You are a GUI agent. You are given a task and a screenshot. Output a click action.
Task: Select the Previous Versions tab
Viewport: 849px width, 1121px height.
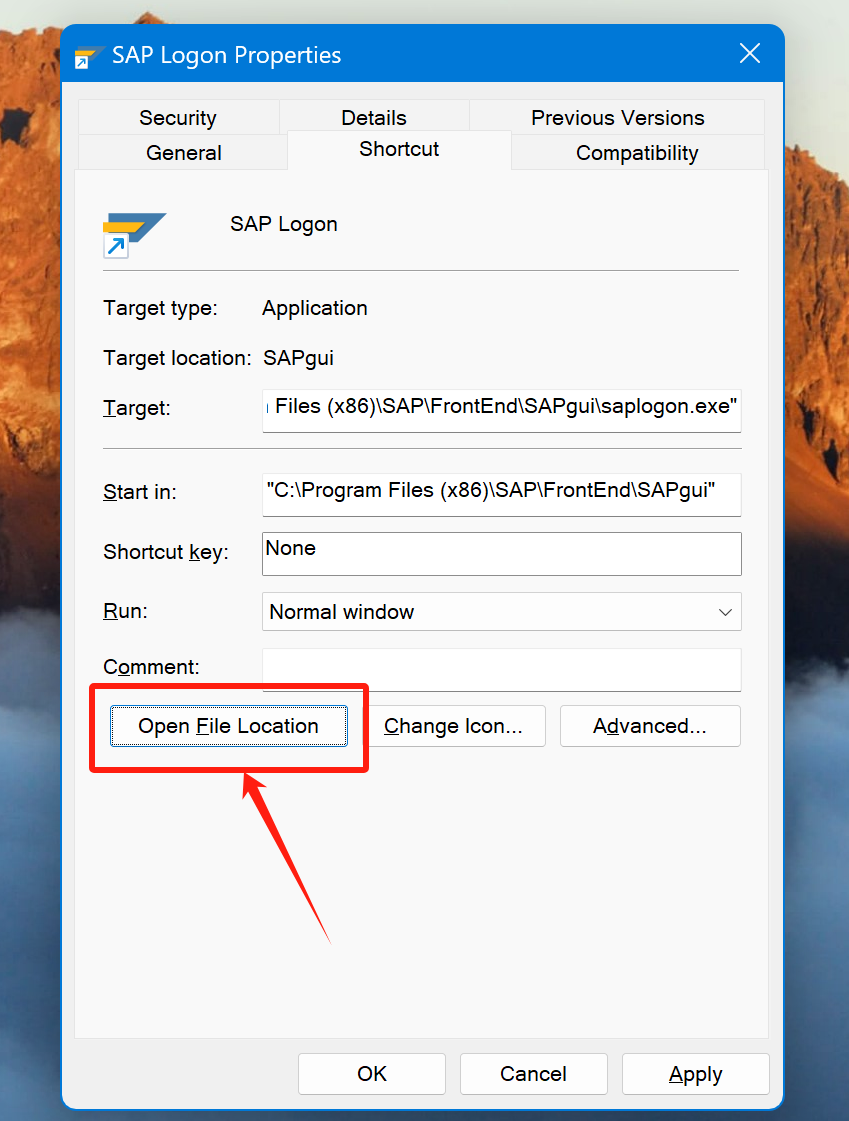point(617,117)
